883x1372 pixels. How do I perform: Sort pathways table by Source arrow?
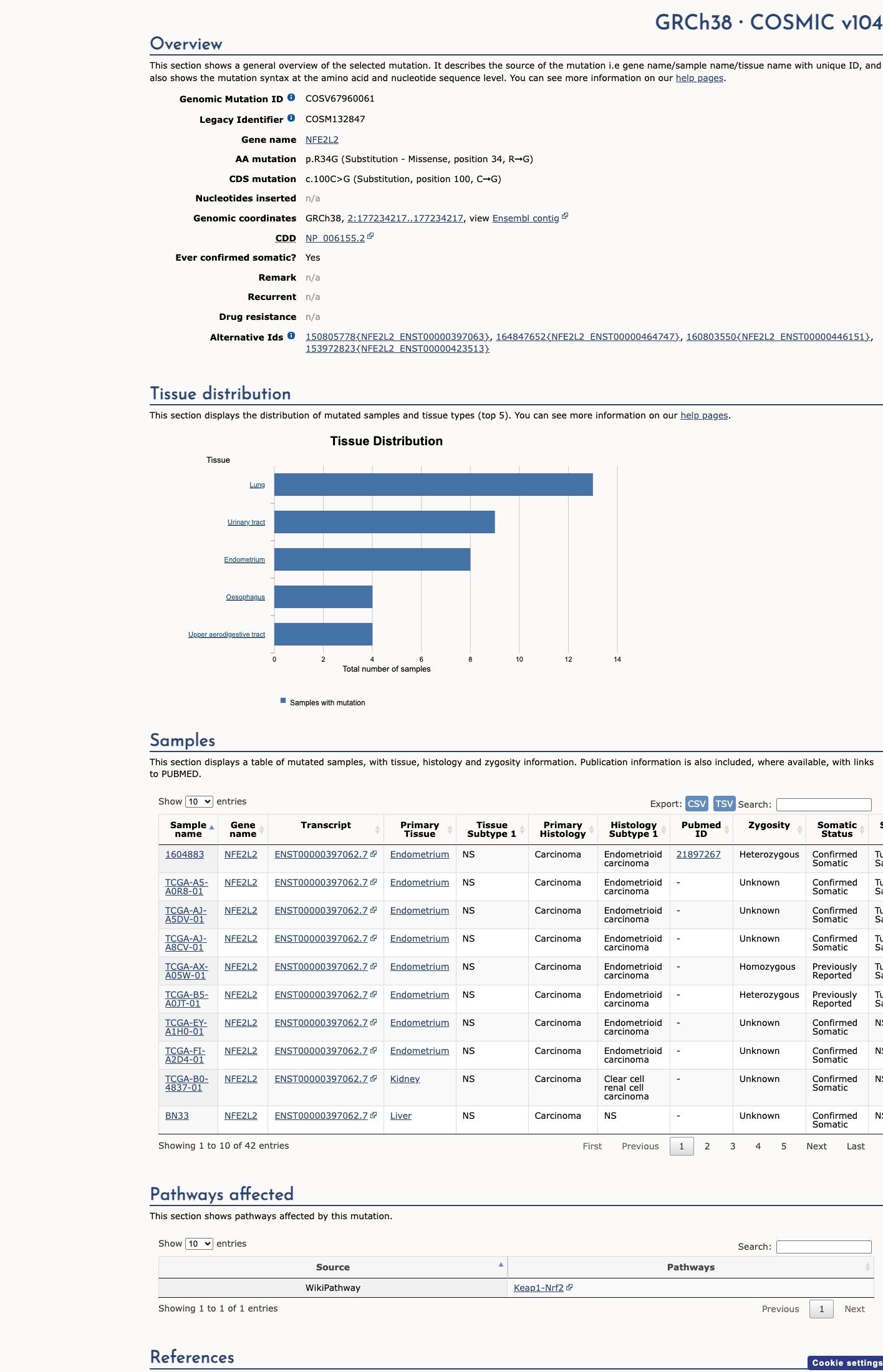coord(501,1265)
